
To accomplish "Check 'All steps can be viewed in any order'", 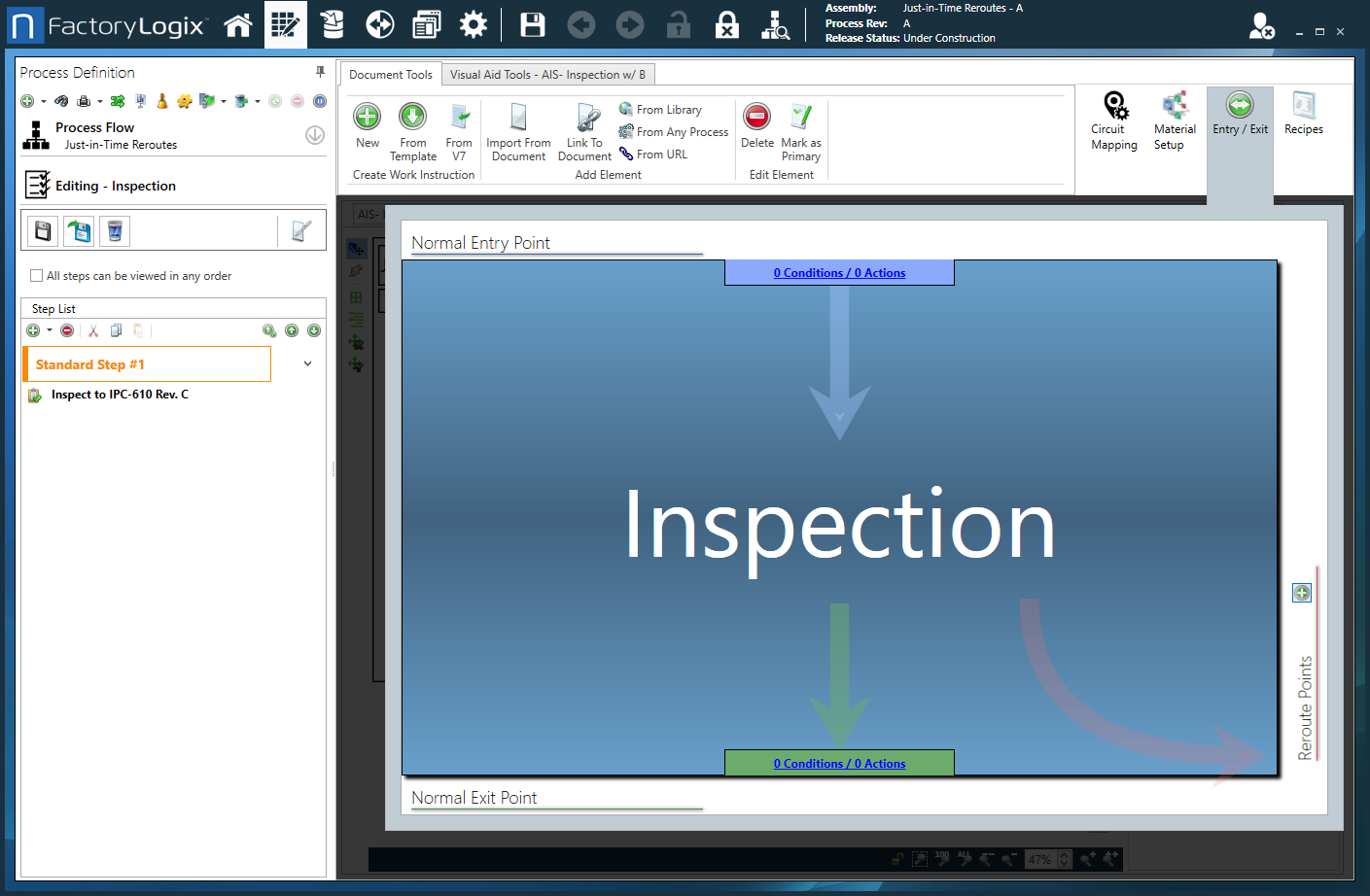I will tap(37, 276).
